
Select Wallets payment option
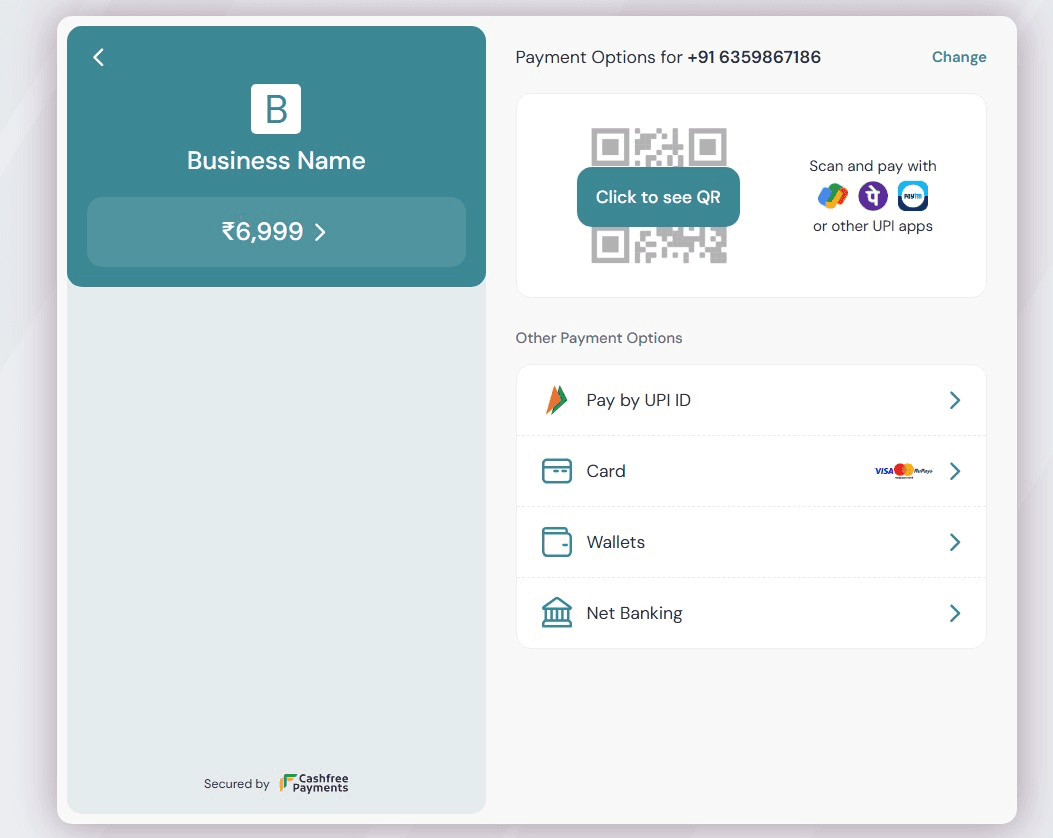tap(751, 542)
